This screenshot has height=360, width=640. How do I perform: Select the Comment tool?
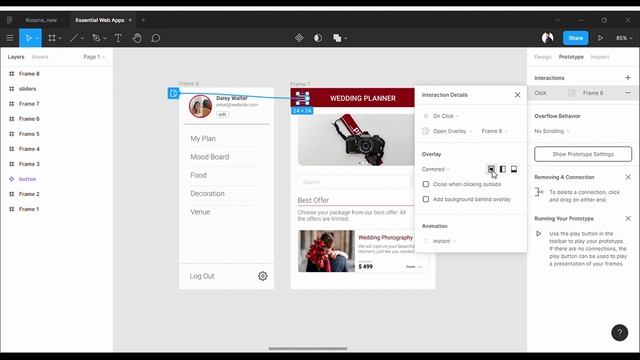[156, 38]
